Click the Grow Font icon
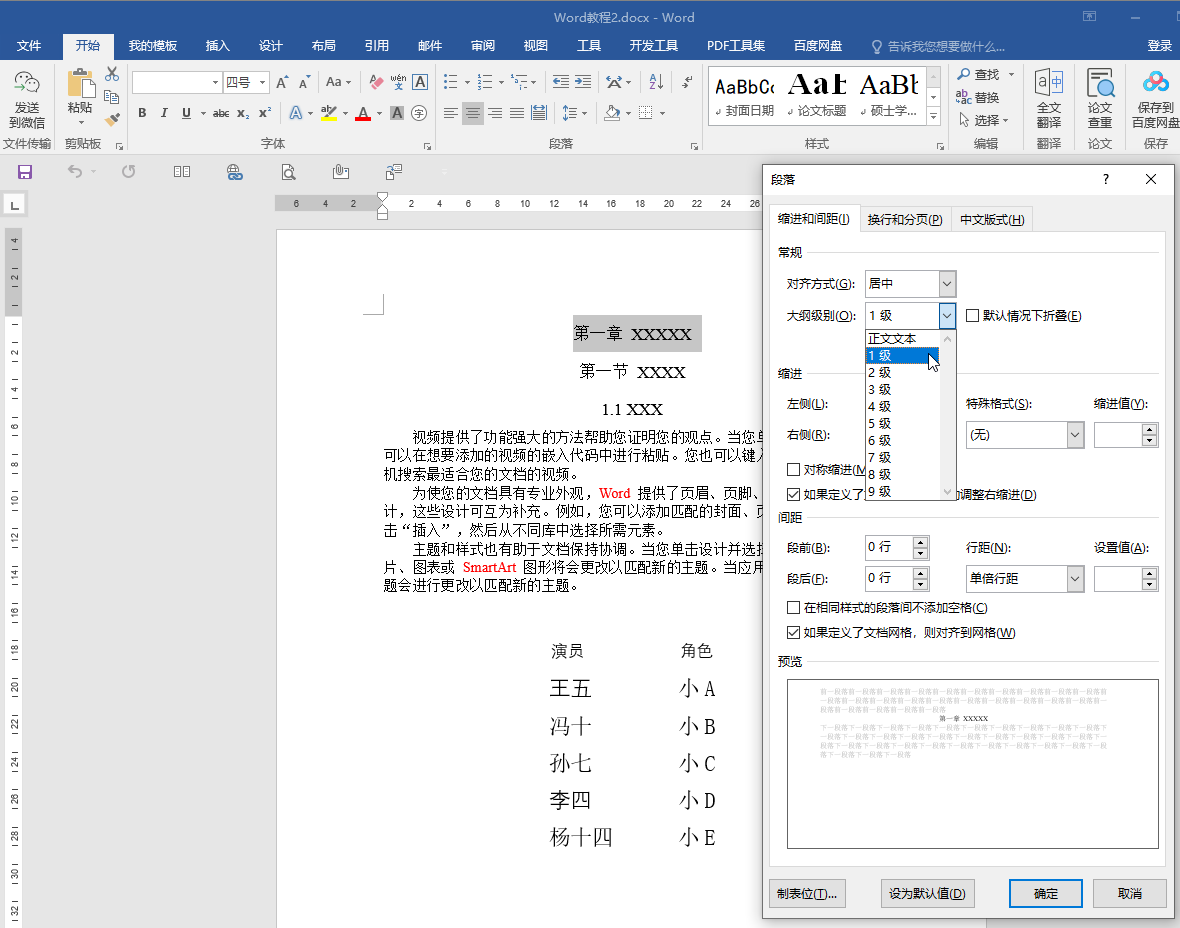Screen dimensions: 1180x928 coord(281,82)
